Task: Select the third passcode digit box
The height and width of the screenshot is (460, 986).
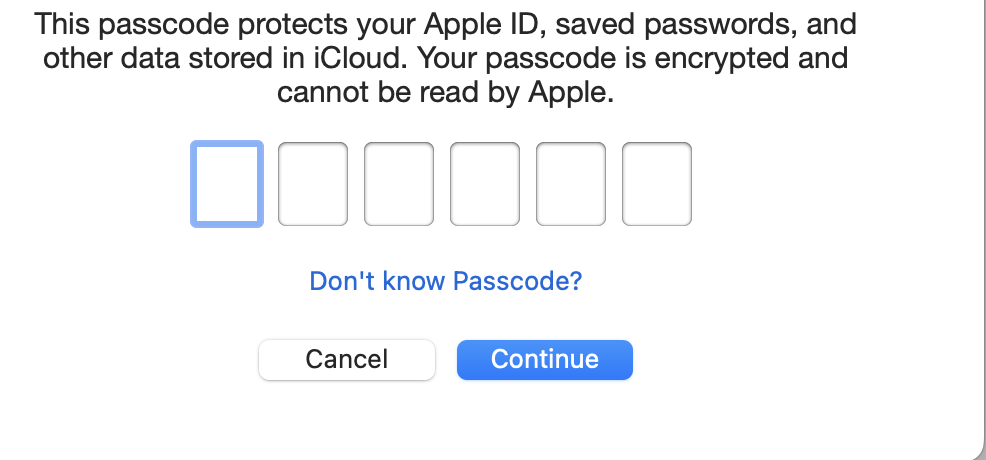Action: point(399,184)
